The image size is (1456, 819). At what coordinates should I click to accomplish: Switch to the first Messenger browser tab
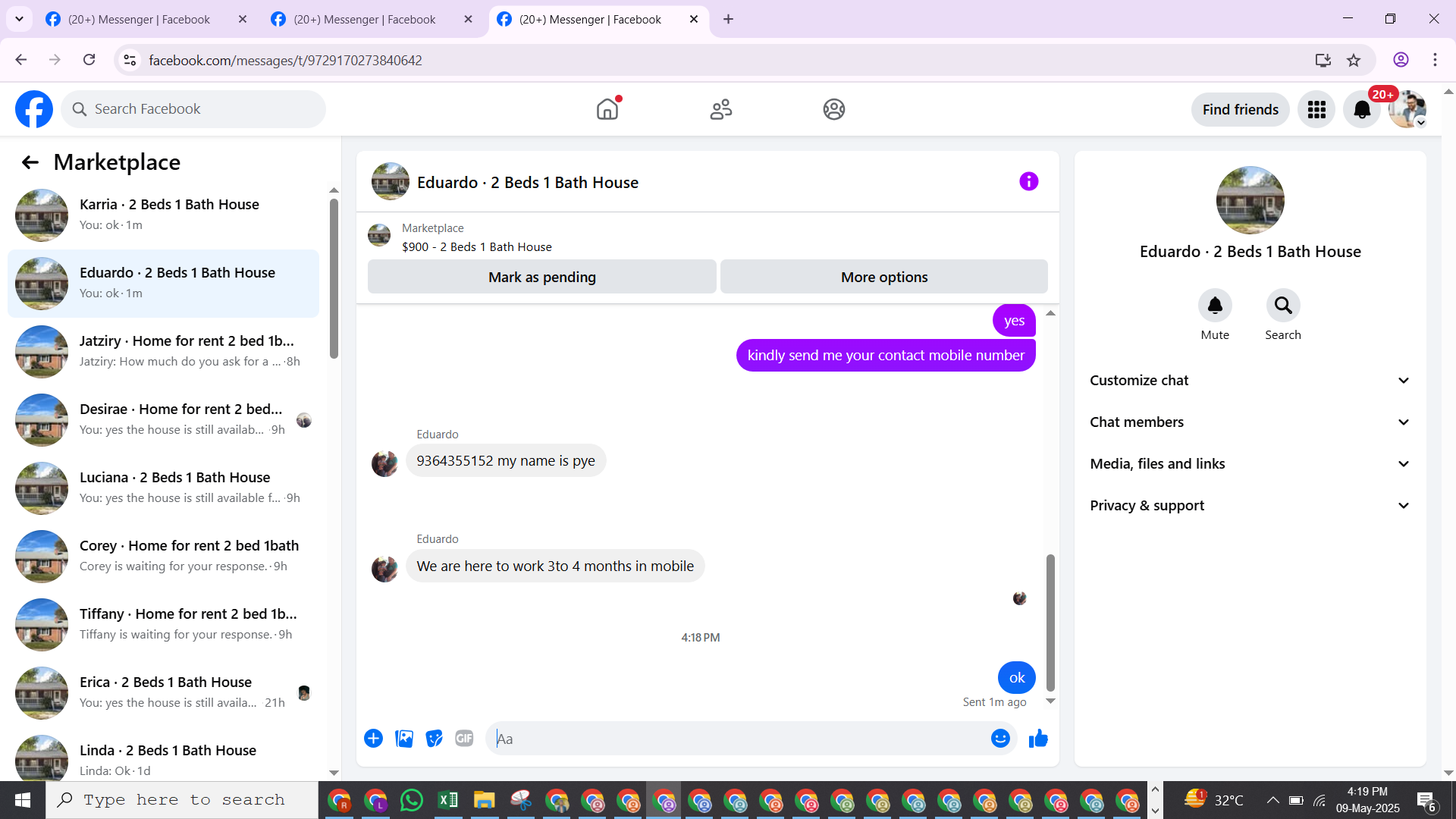pyautogui.click(x=139, y=19)
